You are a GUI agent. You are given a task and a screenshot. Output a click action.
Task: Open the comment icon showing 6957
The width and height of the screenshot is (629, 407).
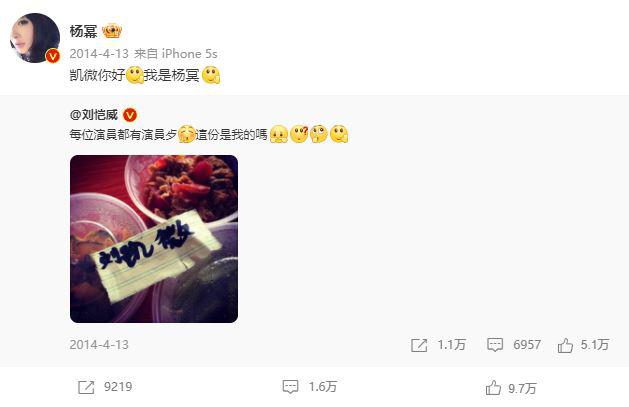495,345
